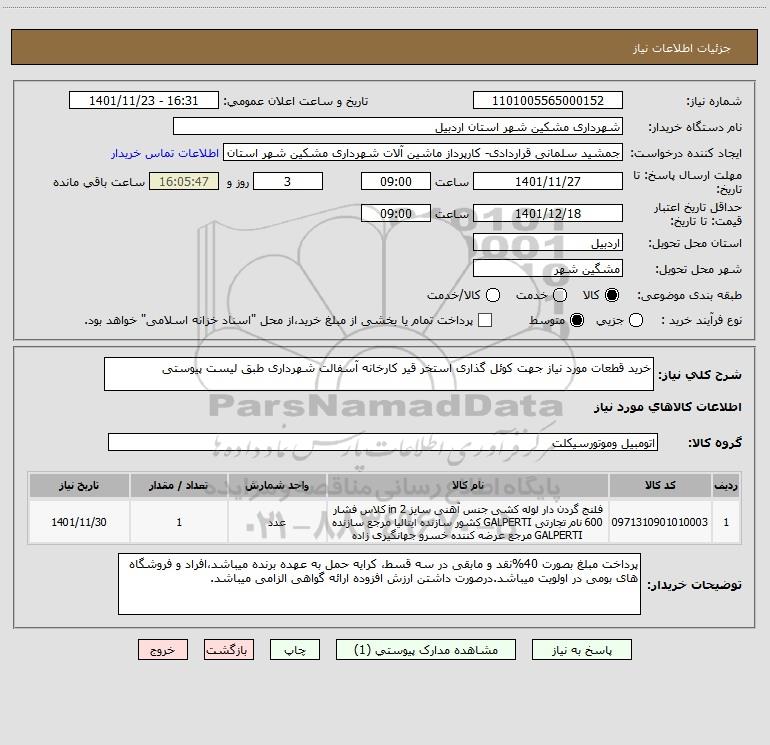Screen dimensions: 770x745
Task: Click the delivery city field مشگین شهر
Action: pyautogui.click(x=548, y=269)
